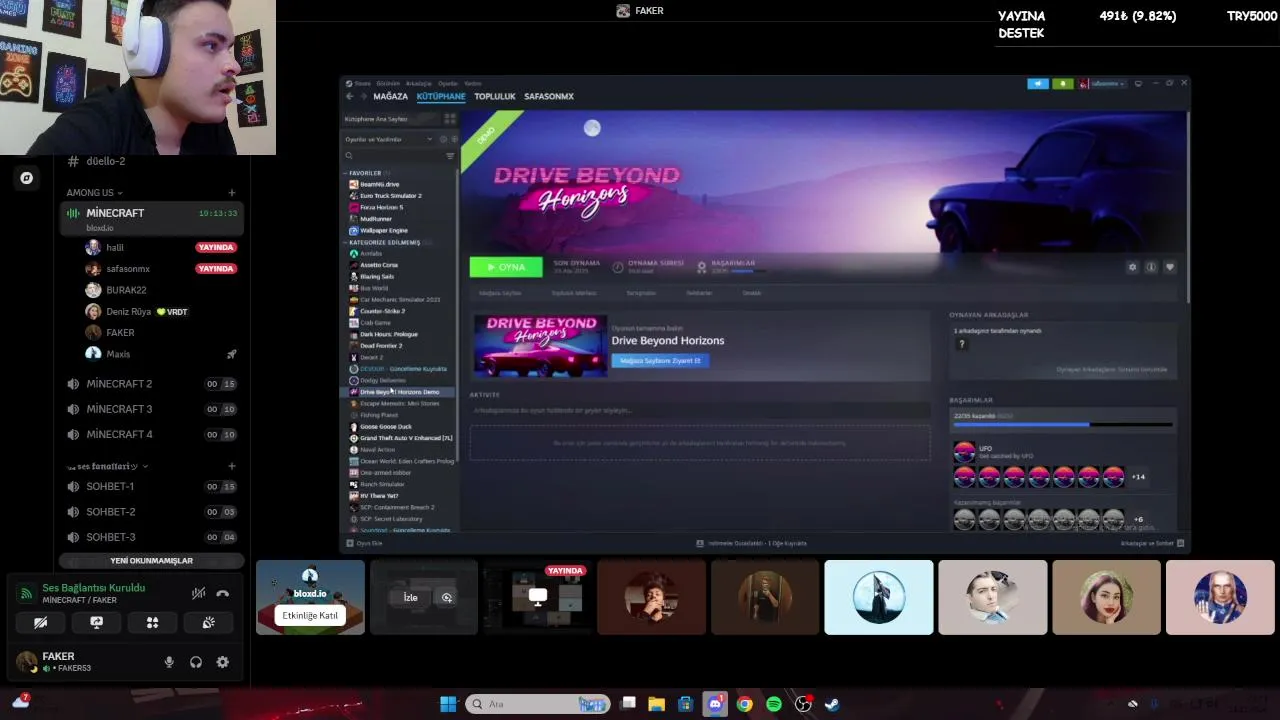Open Steam library grid view icon
This screenshot has width=1280, height=720.
450,119
